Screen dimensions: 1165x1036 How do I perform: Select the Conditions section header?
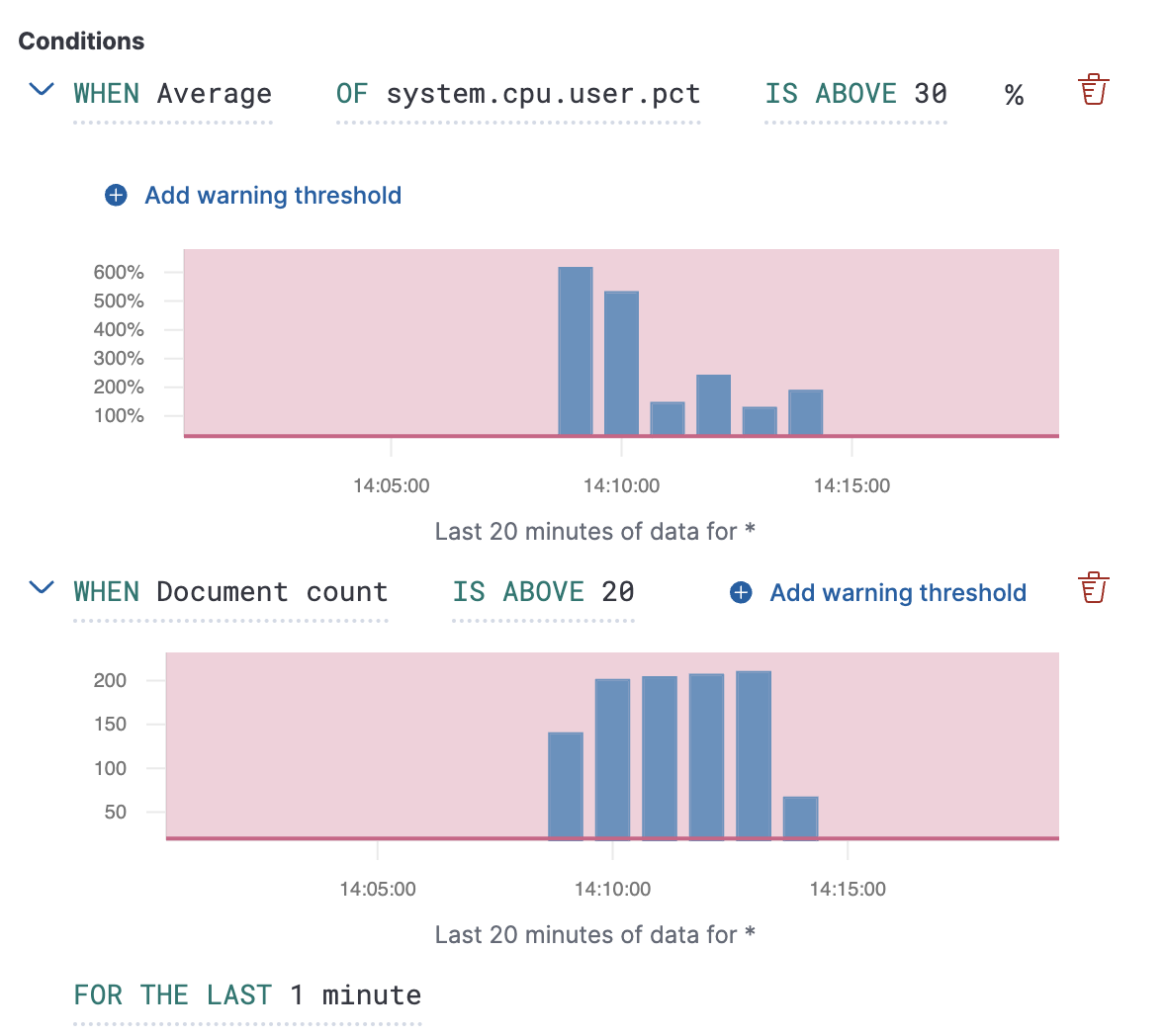[80, 42]
